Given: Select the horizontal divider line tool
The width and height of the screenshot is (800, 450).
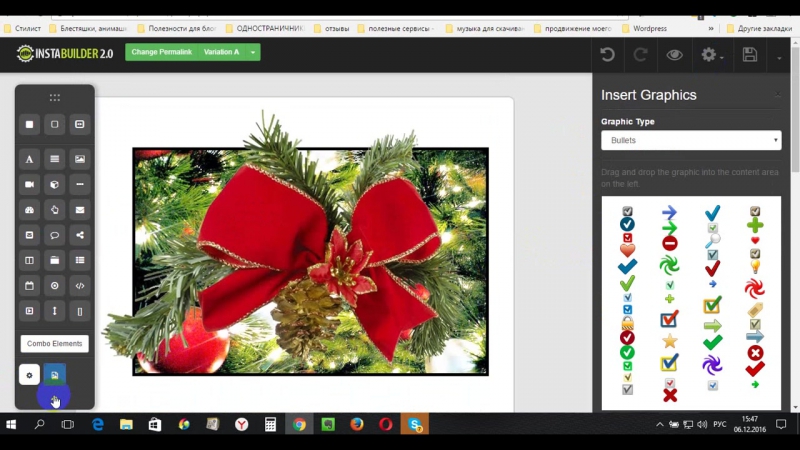Looking at the screenshot, I should click(80, 185).
